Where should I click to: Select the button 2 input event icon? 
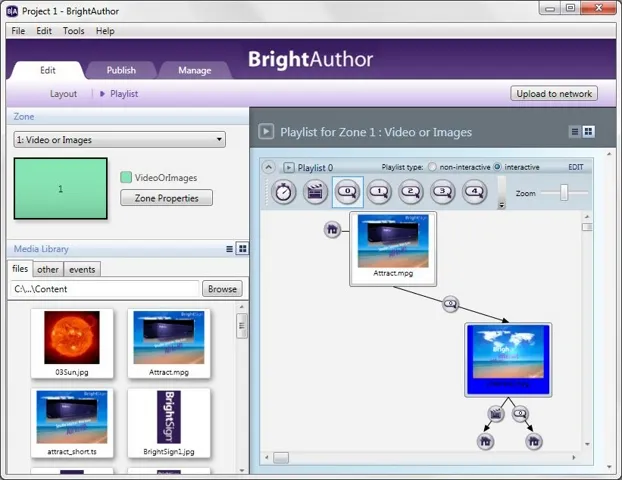coord(411,192)
